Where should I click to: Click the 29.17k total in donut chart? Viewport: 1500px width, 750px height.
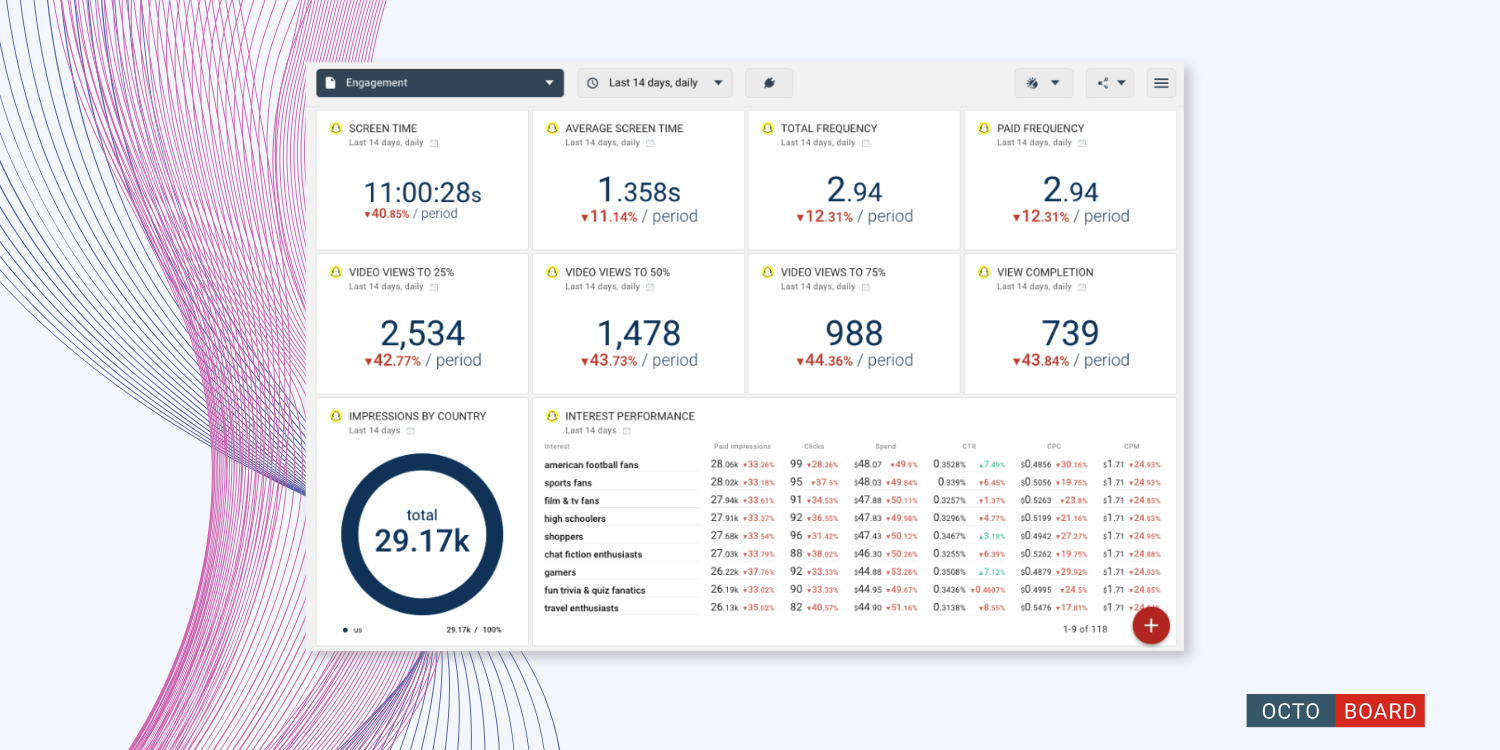(422, 541)
